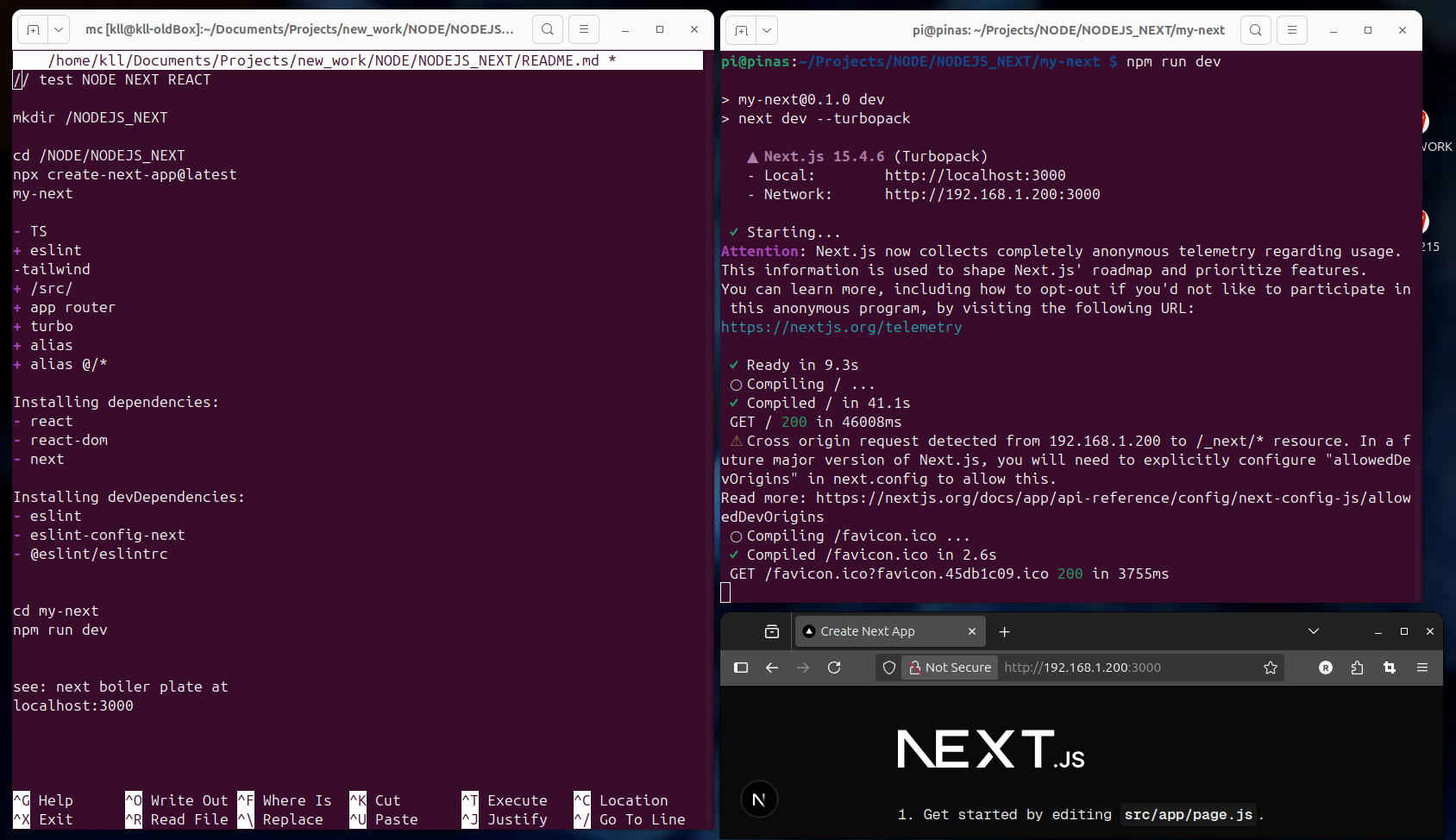Select the ^U Paste shortcut
This screenshot has width=1456, height=840.
coord(384,819)
